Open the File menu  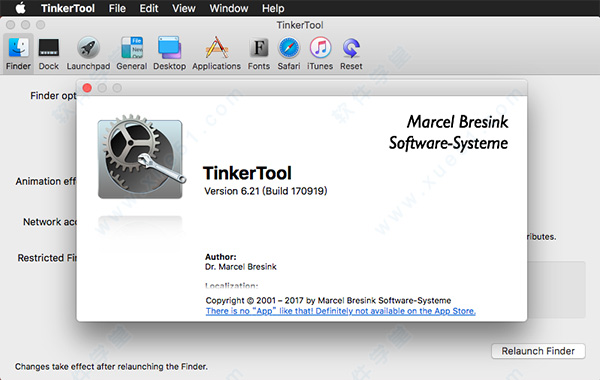click(117, 8)
